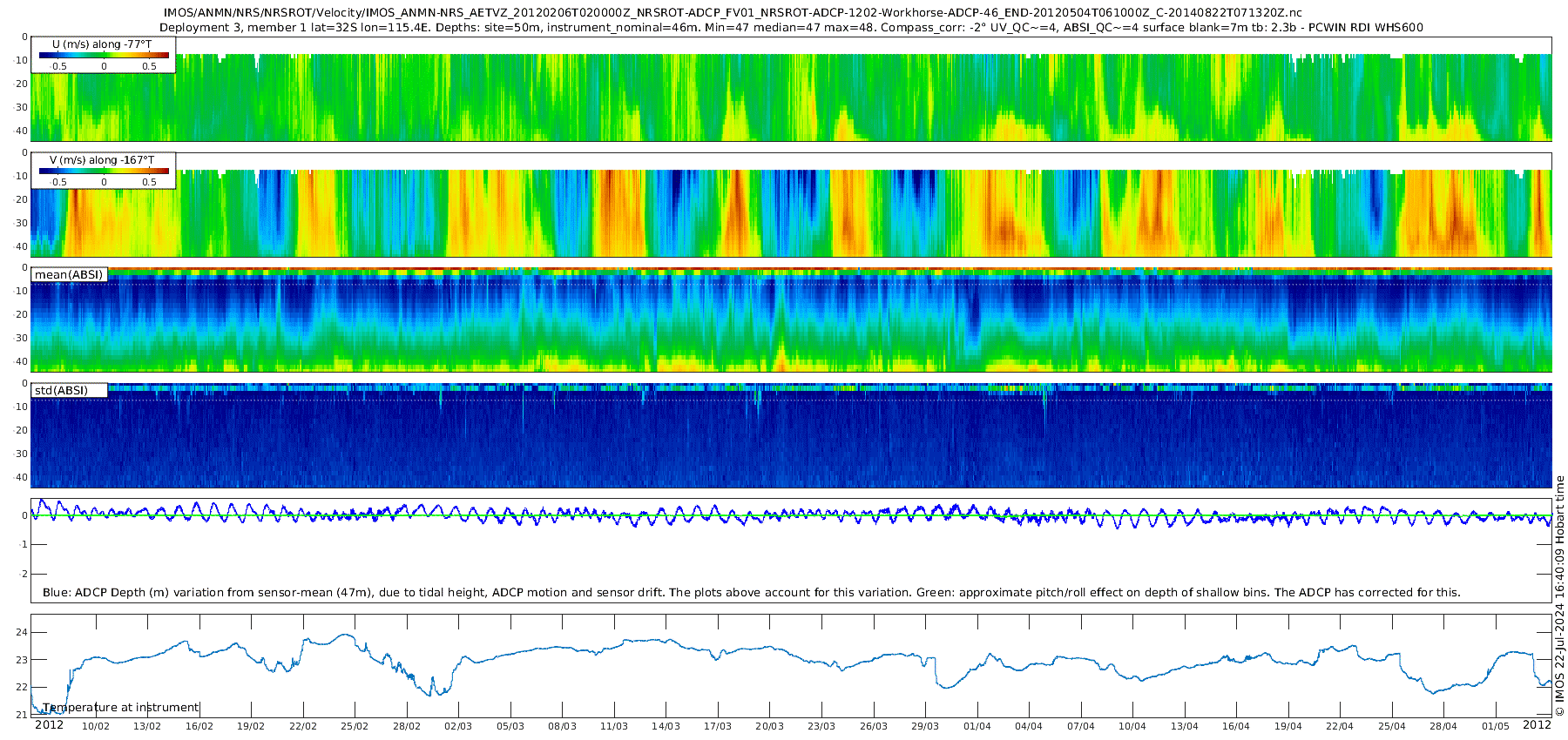Click the '13/02' date tick label
The width and height of the screenshot is (1568, 740).
[x=147, y=726]
